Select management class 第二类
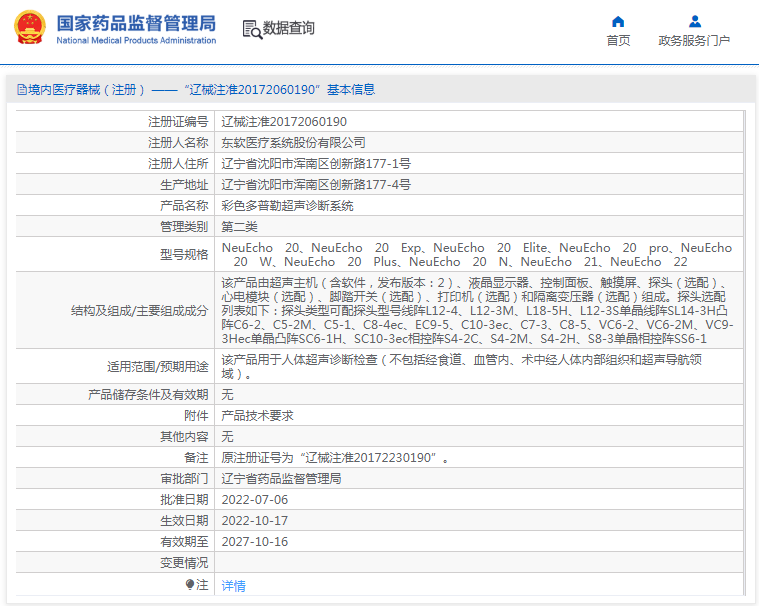 239,227
